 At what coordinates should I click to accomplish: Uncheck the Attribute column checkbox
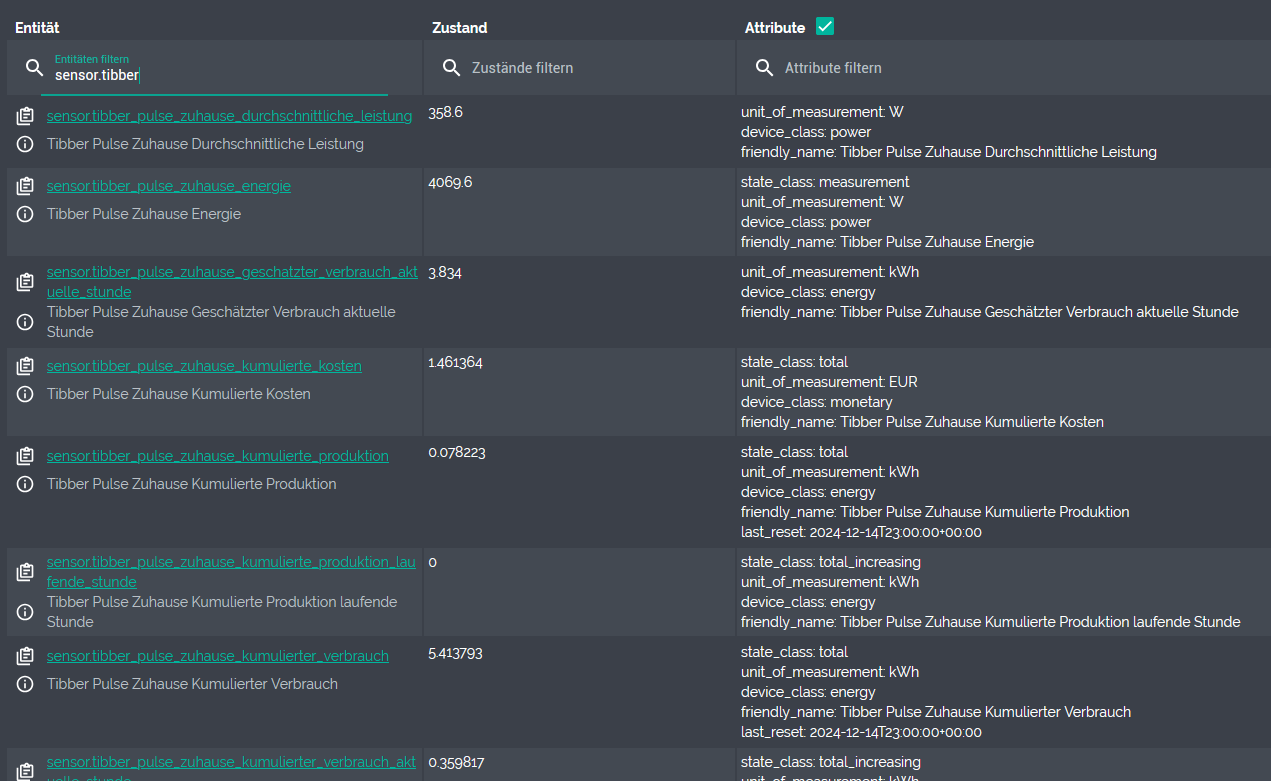point(825,27)
